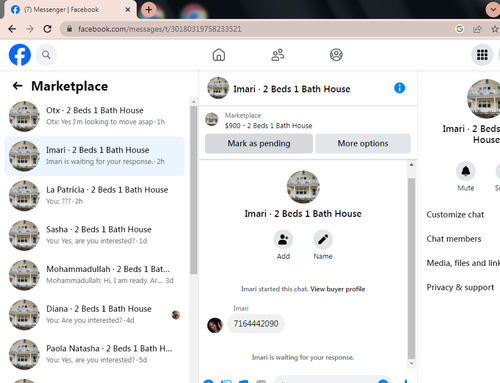Viewport: 500px width, 383px height.
Task: Click the house avatar in right info panel
Action: point(484,99)
